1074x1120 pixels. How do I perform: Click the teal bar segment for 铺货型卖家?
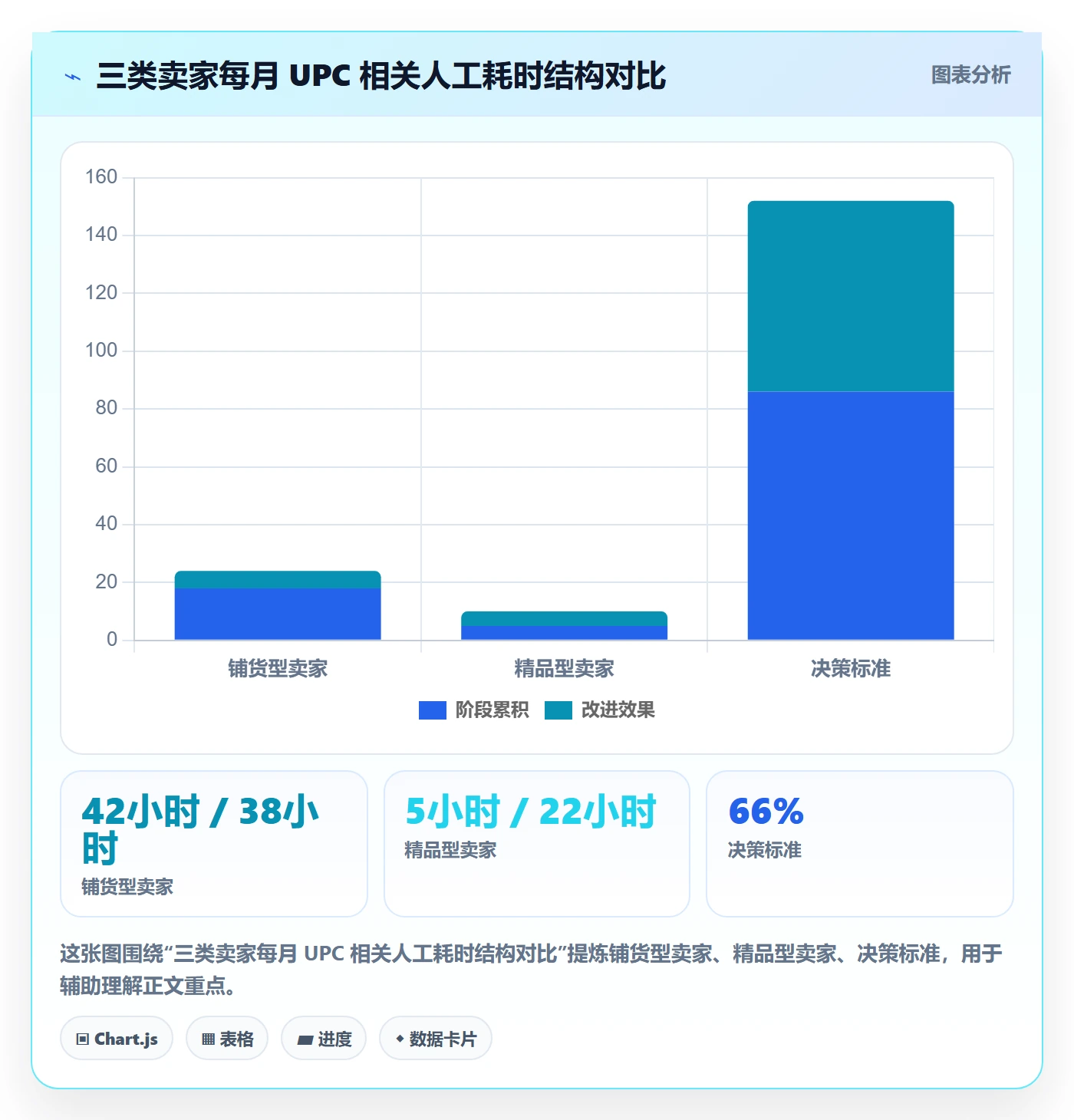[x=278, y=580]
